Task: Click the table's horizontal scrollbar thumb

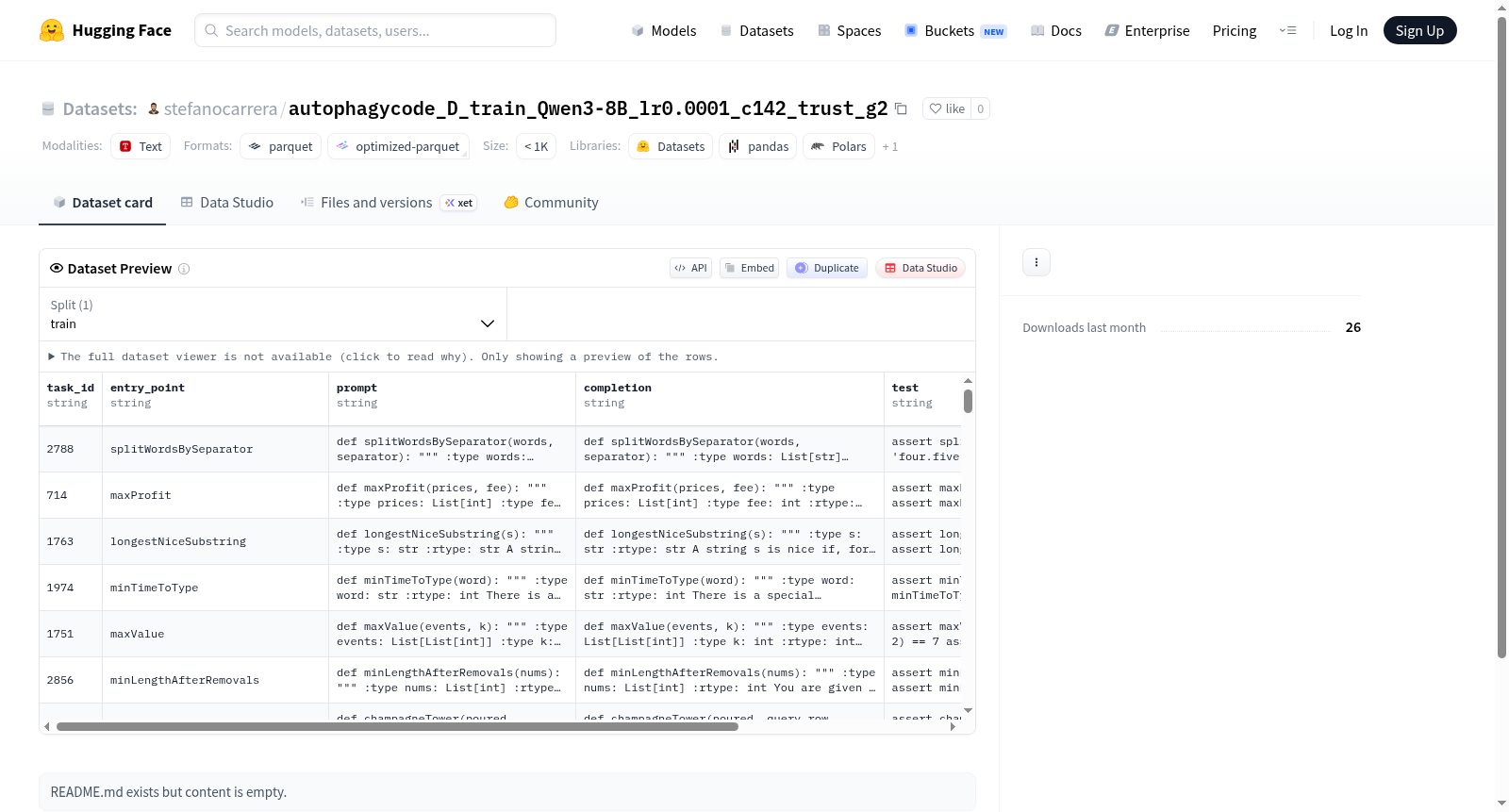Action: click(397, 726)
